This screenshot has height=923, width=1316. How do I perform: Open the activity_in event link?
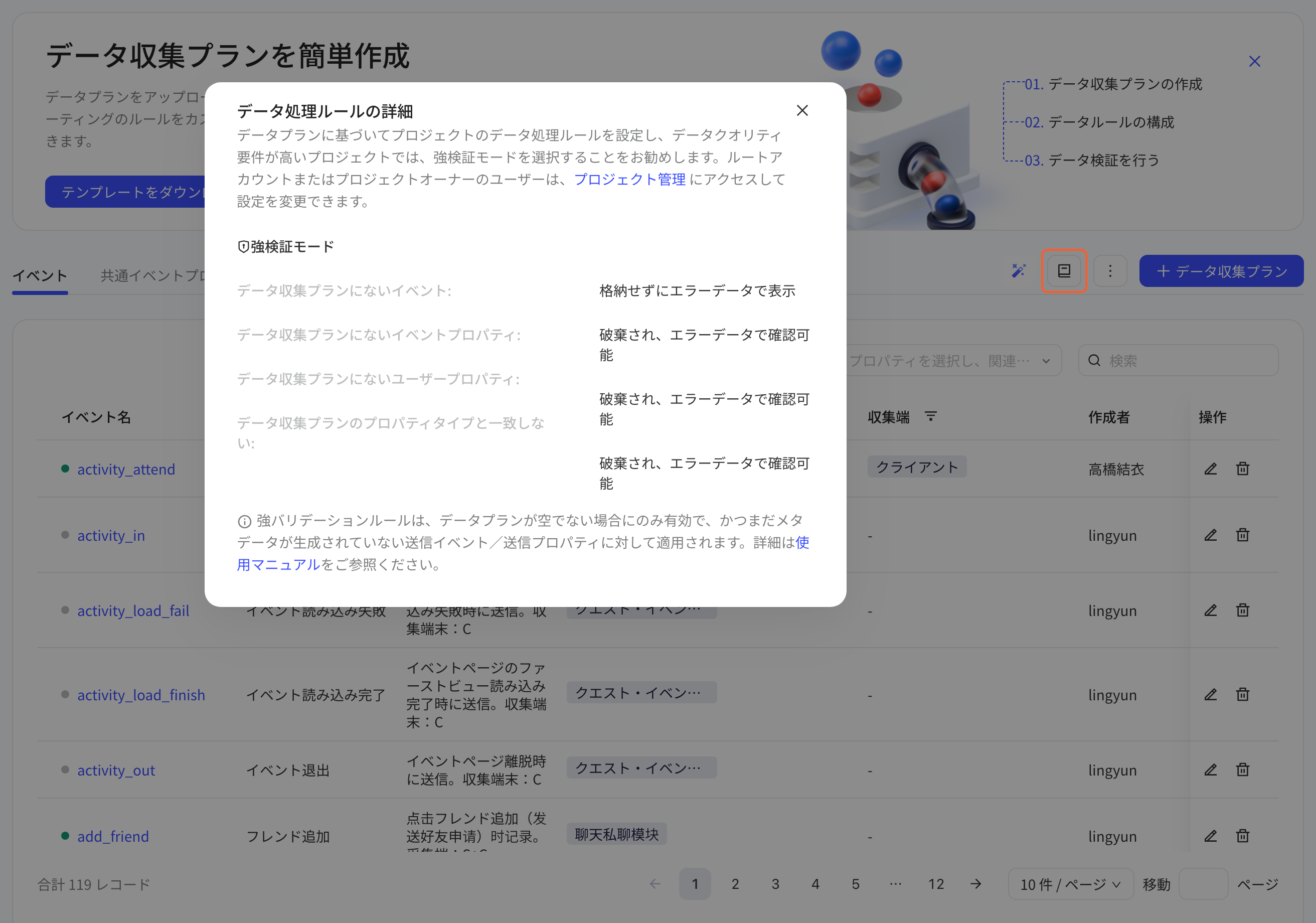[x=111, y=535]
